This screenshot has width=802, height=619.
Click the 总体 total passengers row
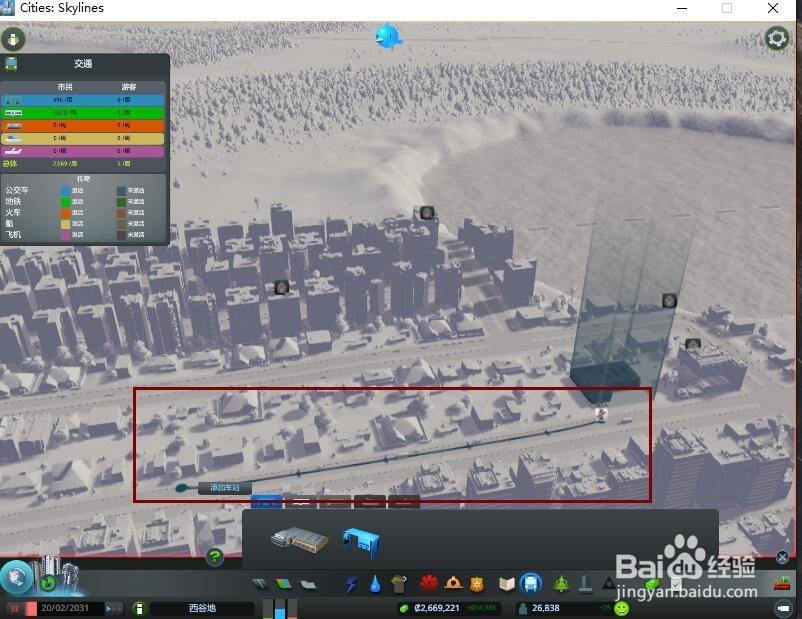click(83, 164)
